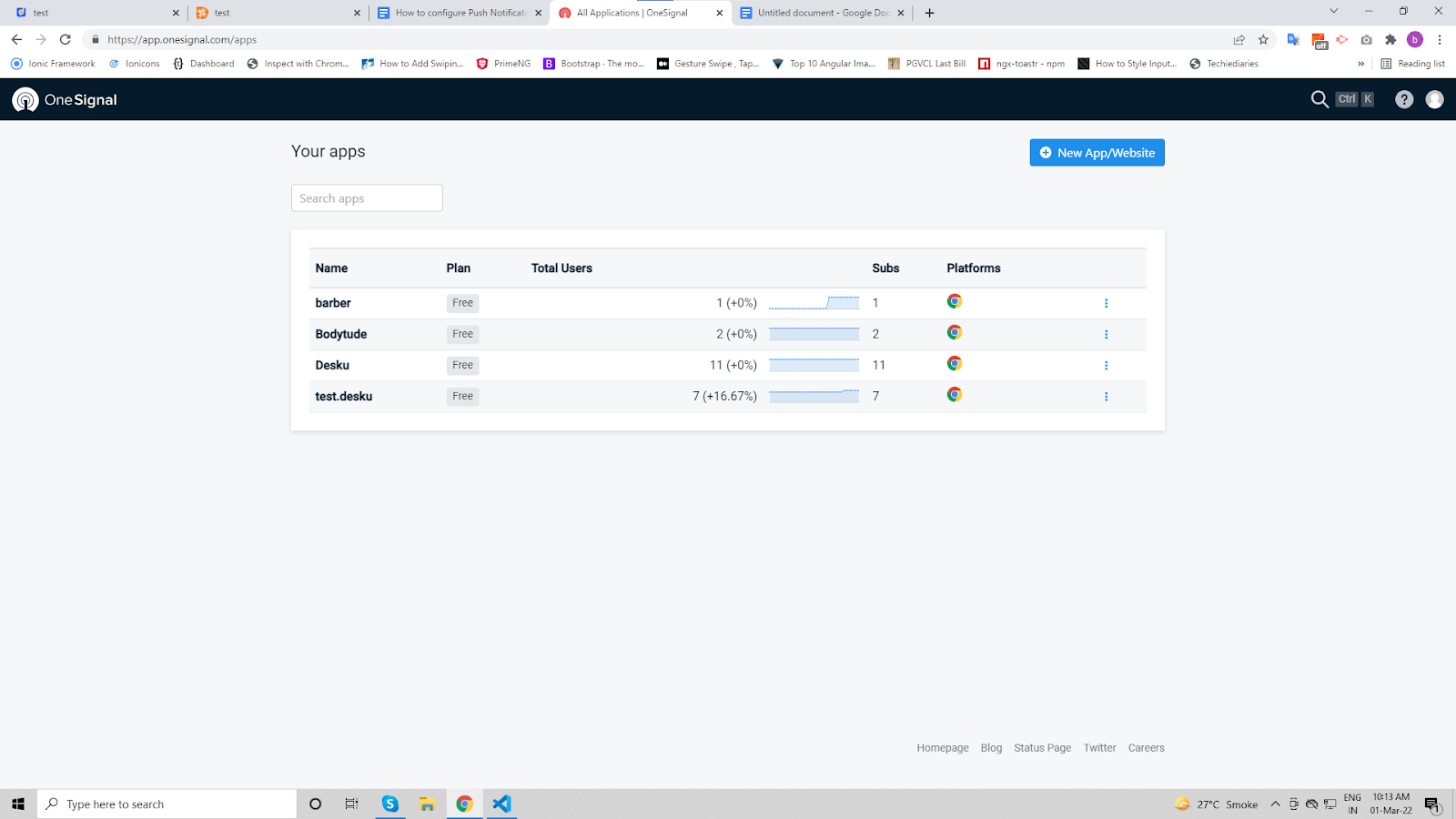The height and width of the screenshot is (819, 1456).
Task: Open a new browser tab
Action: click(929, 13)
